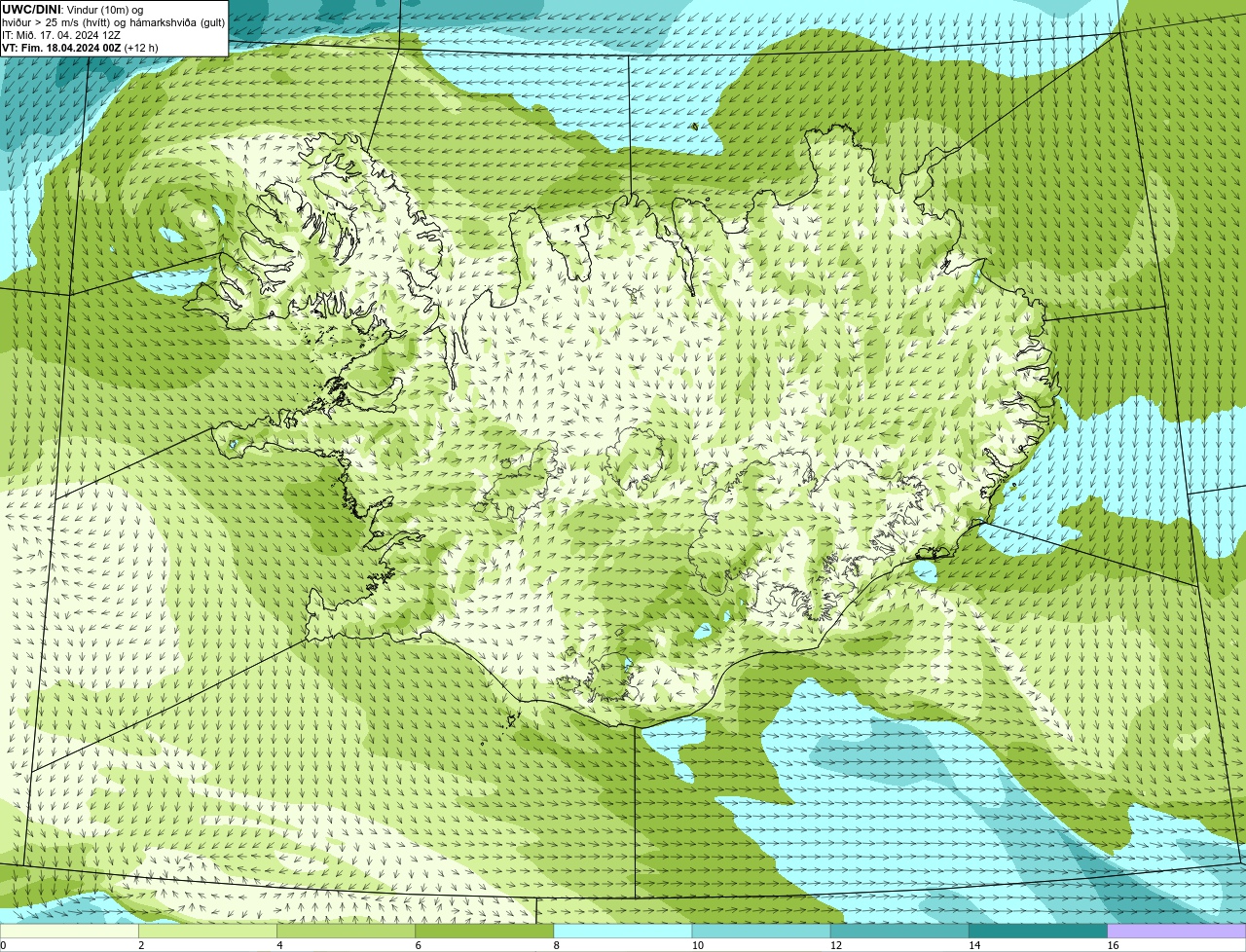Image resolution: width=1246 pixels, height=952 pixels.
Task: Click the 6–8 m/s dark green legend swatch
Action: point(485,932)
